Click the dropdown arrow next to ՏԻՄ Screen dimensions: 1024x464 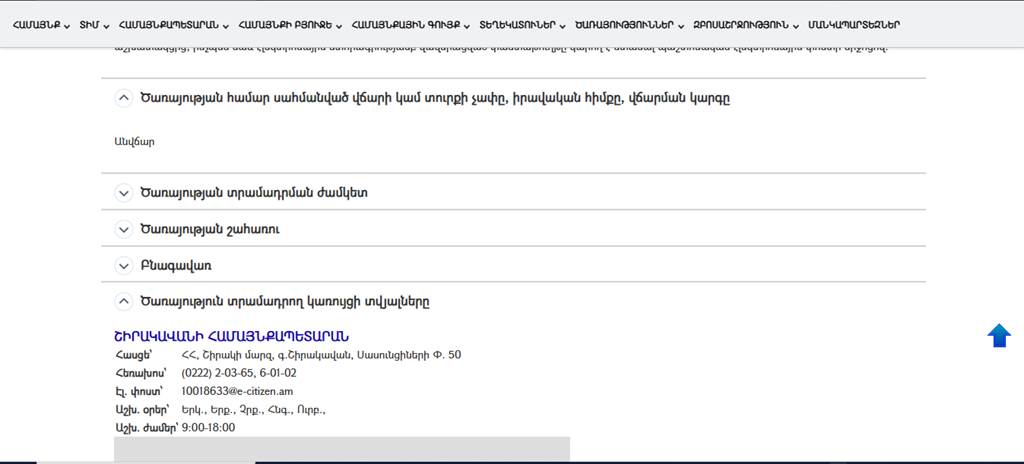click(106, 26)
